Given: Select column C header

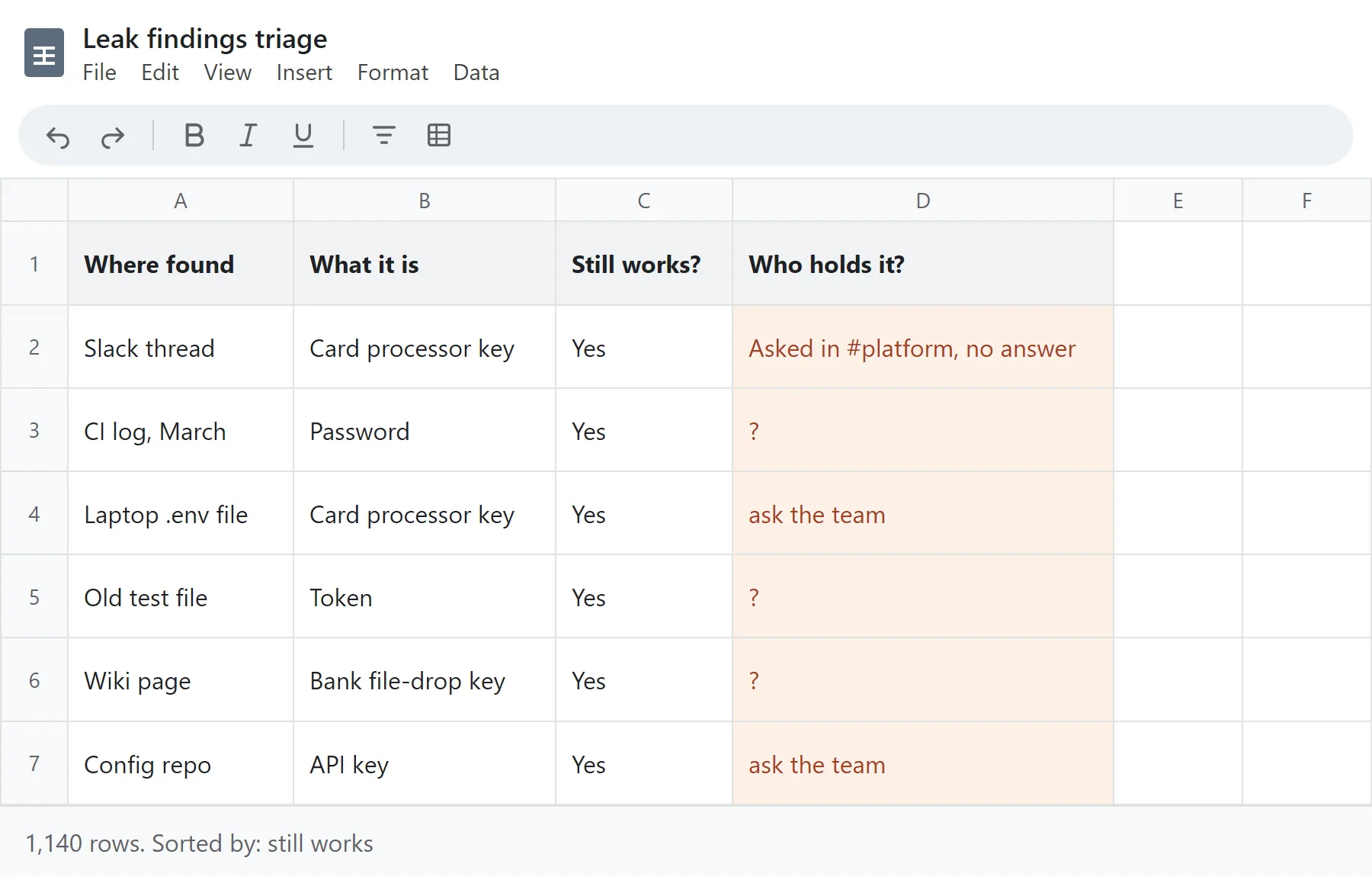Looking at the screenshot, I should click(644, 201).
